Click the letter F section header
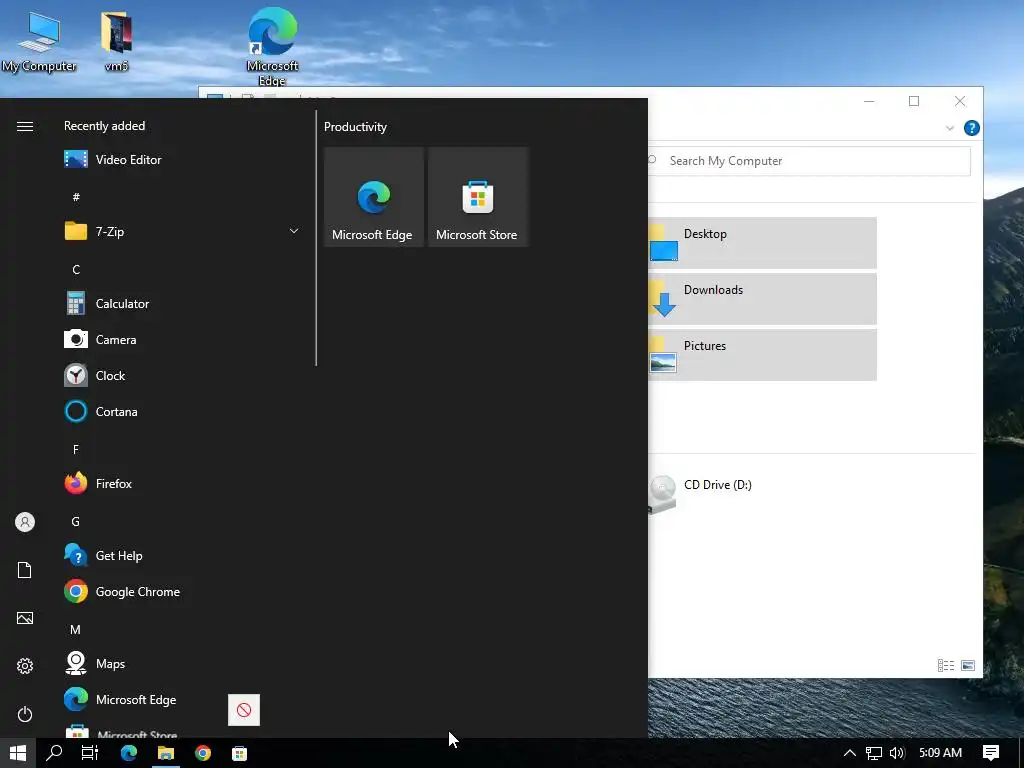This screenshot has width=1024, height=768. coord(76,449)
